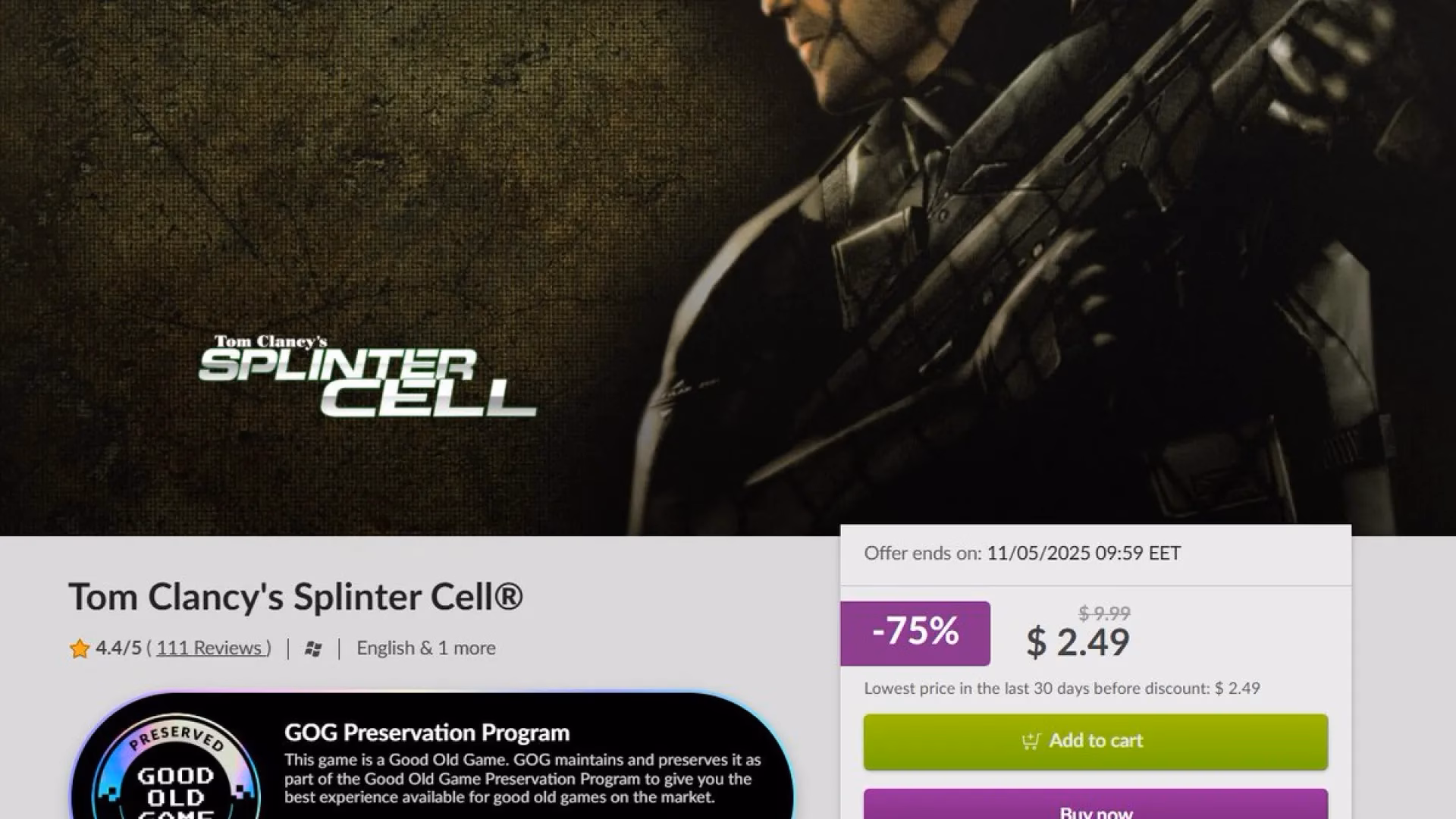Screen dimensions: 1456x819
Task: Click the 4.4/5 rating score
Action: 118,648
